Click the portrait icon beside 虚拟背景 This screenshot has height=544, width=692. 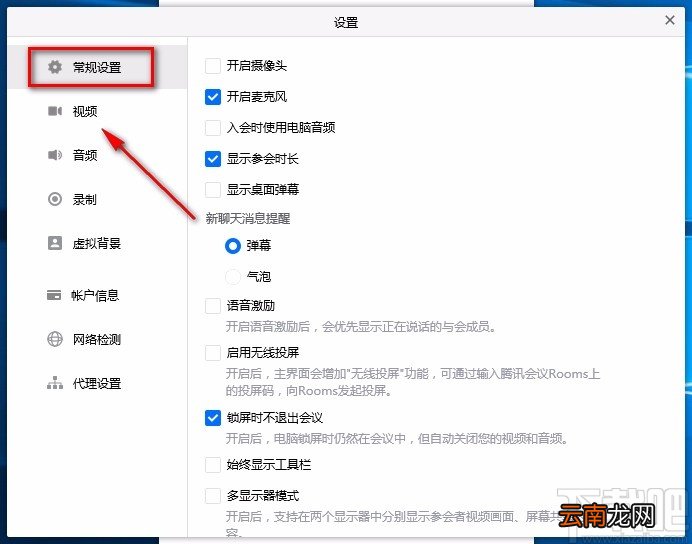click(55, 243)
